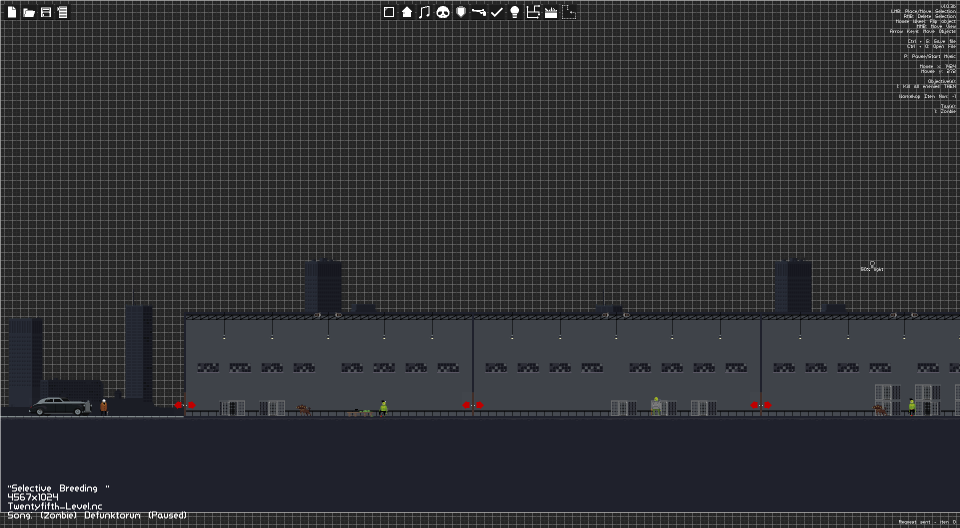The height and width of the screenshot is (528, 960).
Task: Open the level notes list icon
Action: click(x=62, y=12)
